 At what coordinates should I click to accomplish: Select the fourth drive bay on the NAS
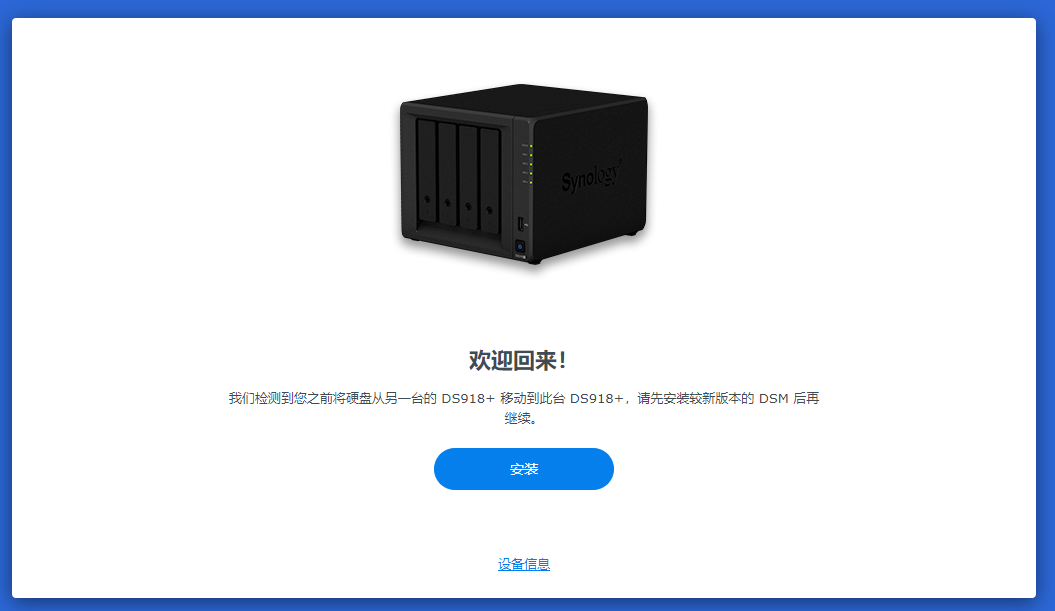click(x=490, y=182)
